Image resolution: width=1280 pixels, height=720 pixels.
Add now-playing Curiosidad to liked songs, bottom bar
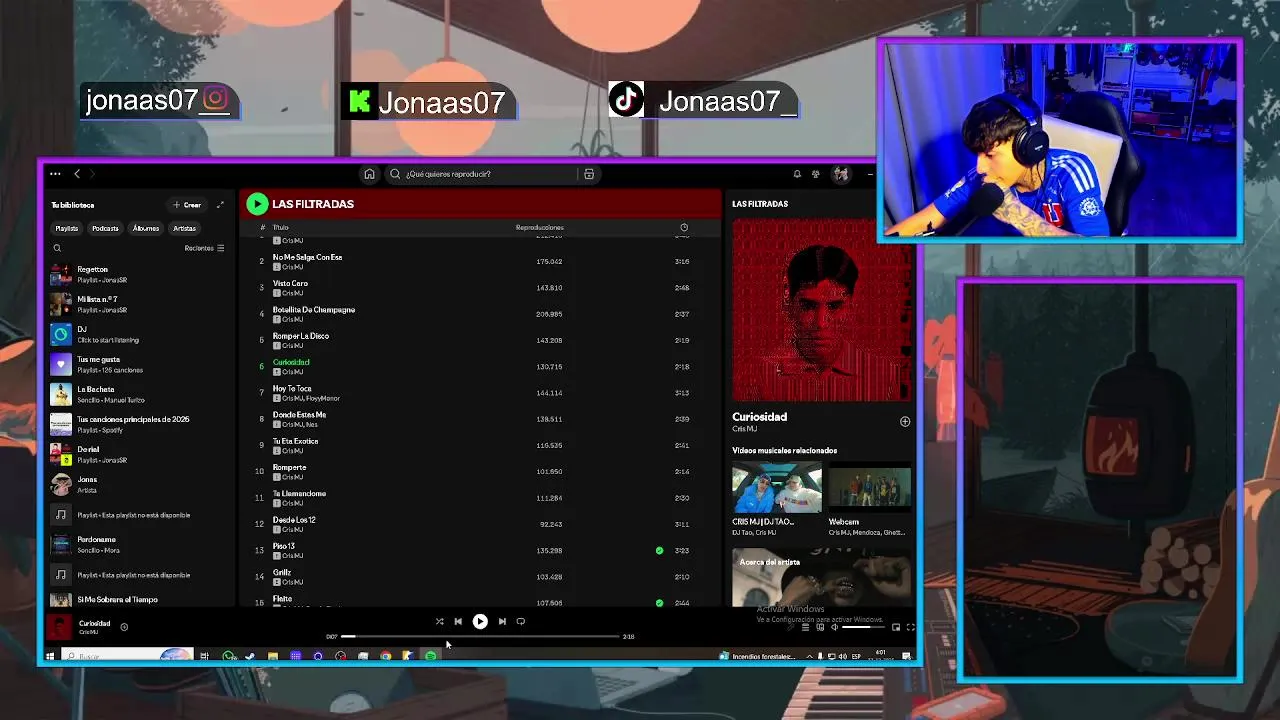coord(124,627)
